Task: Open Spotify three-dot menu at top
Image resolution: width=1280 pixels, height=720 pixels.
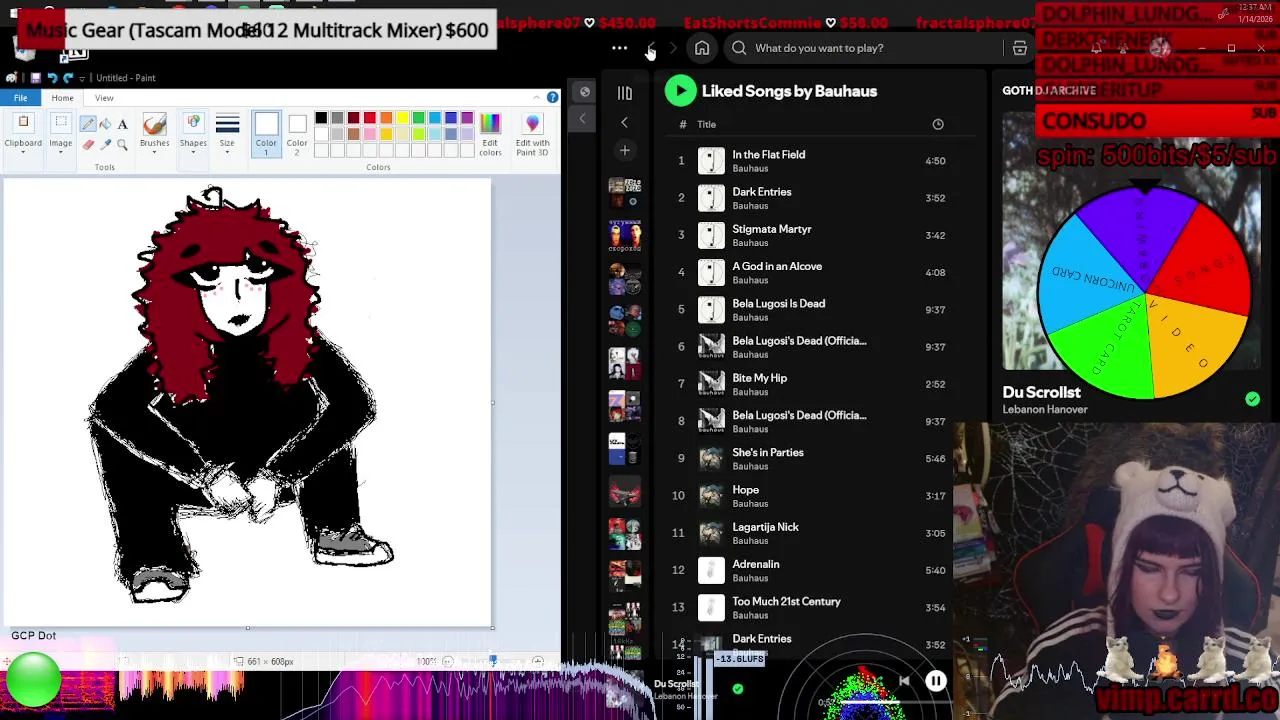Action: [619, 48]
